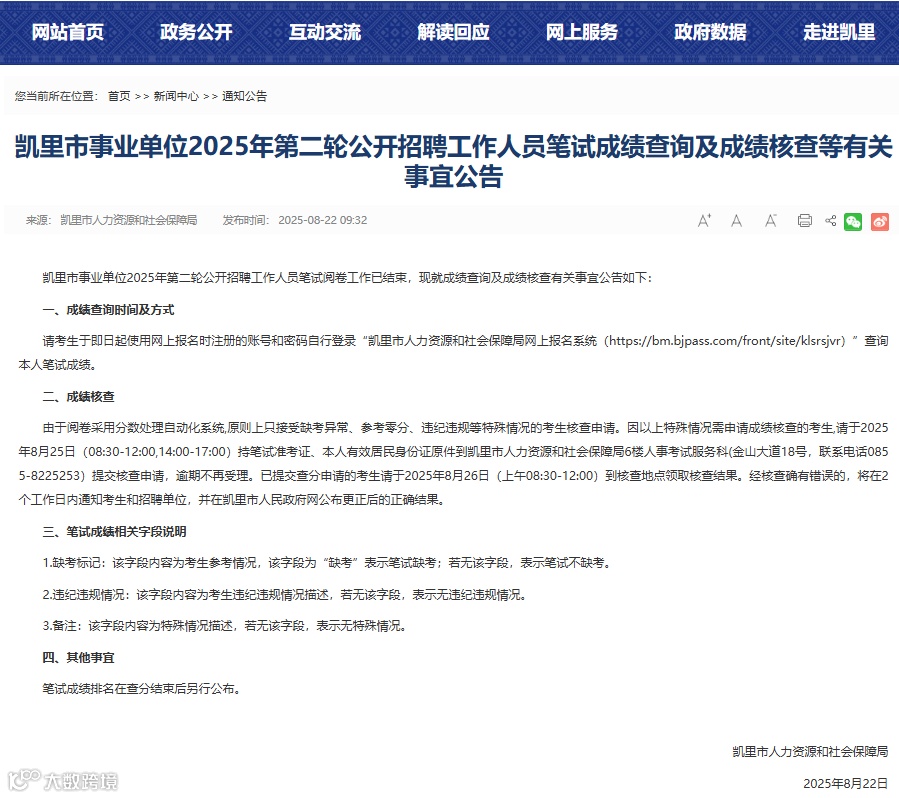Share via green WeChat icon
899x798 pixels.
point(853,221)
